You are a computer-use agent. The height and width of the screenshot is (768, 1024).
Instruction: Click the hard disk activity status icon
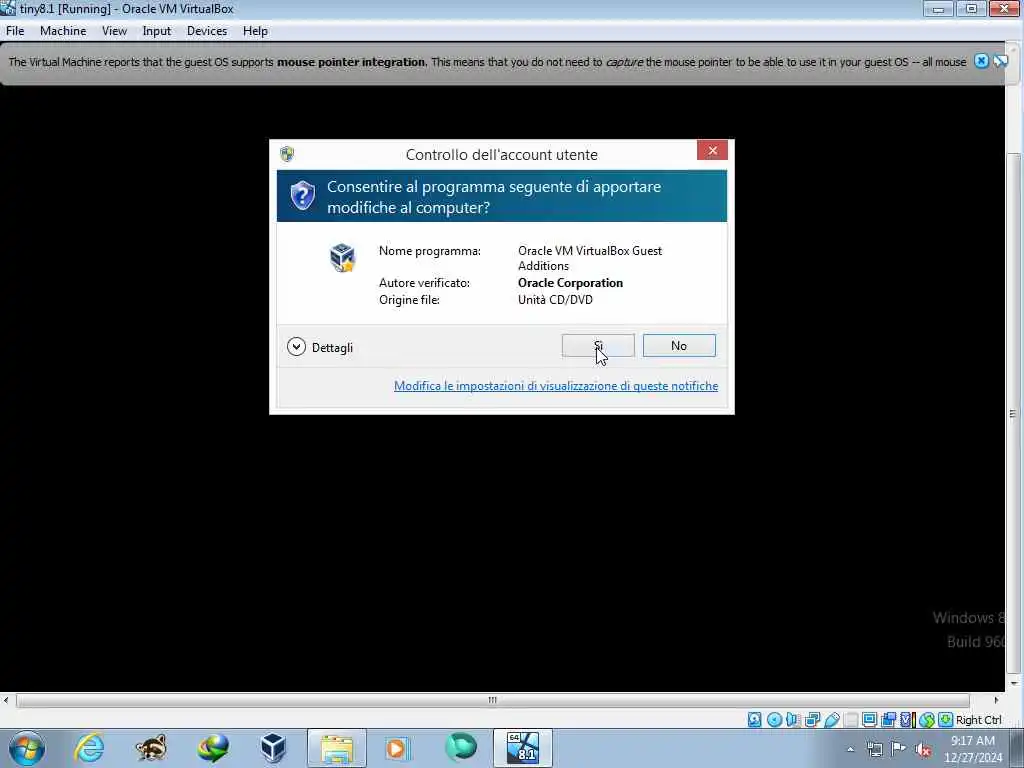754,720
